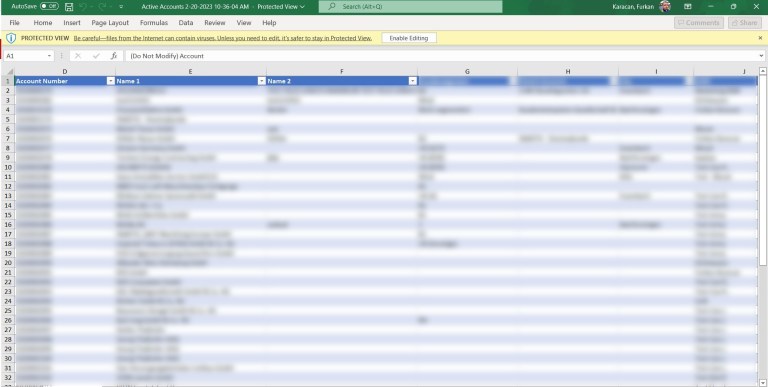Click the Redo arrow icon
Viewport: 768px width, 387px height.
point(103,7)
